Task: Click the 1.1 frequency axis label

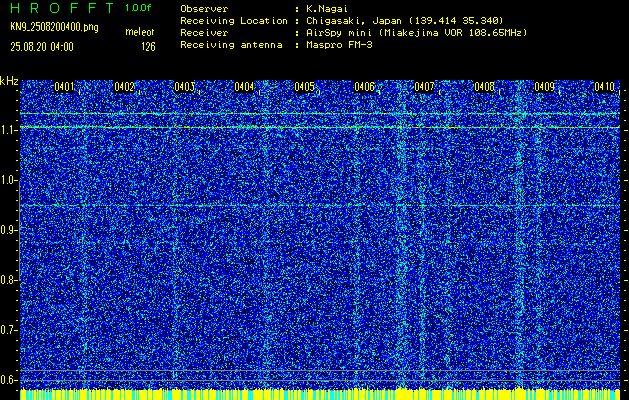Action: 7,131
